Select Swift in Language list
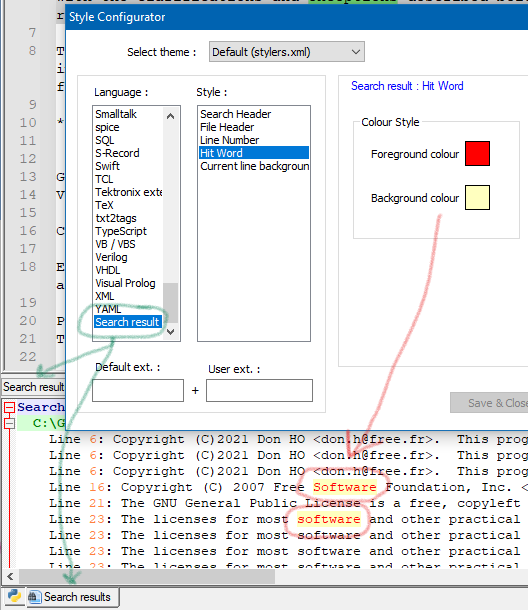 [107, 166]
